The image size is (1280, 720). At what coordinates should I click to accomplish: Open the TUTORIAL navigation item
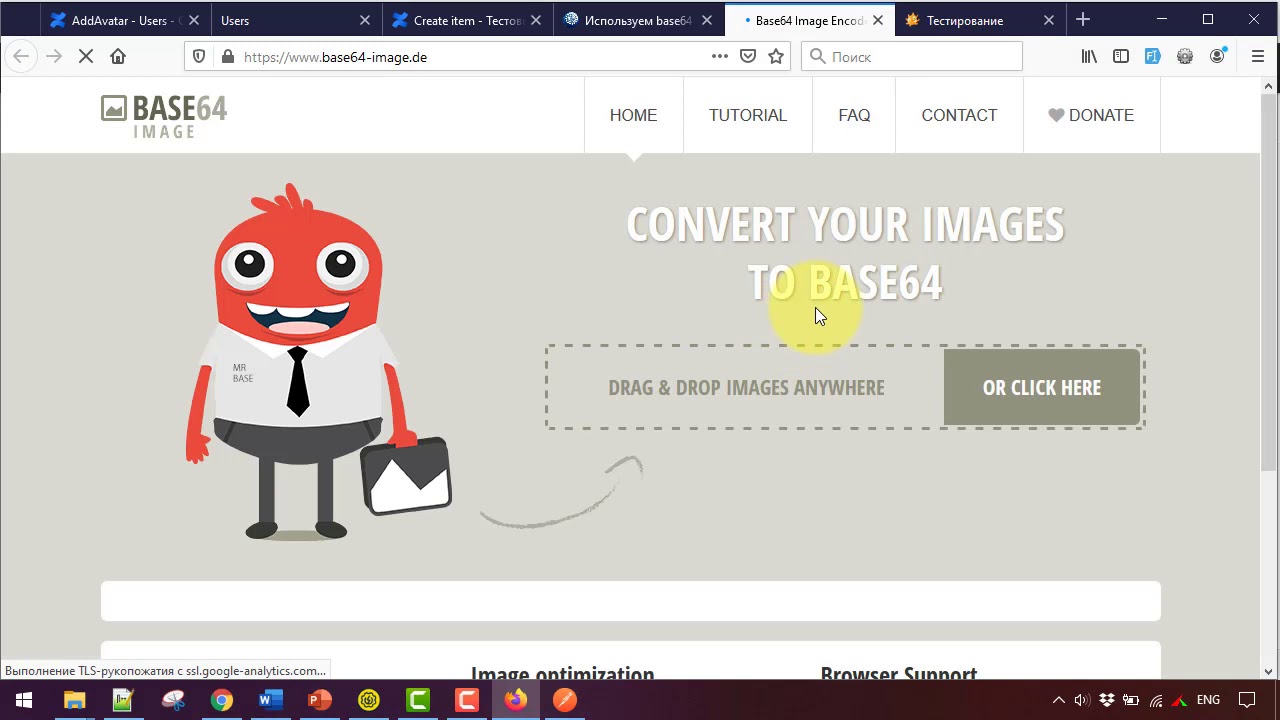[748, 116]
